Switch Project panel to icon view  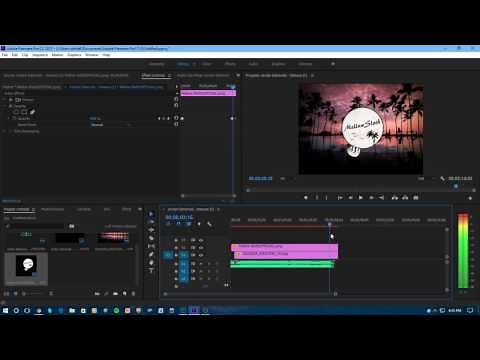click(15, 294)
